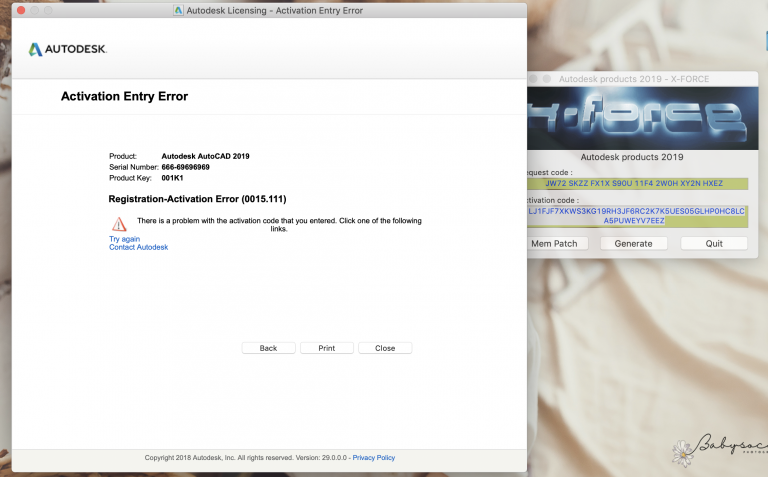Click the Request code field in X-FORCE
The image size is (768, 477).
(637, 183)
